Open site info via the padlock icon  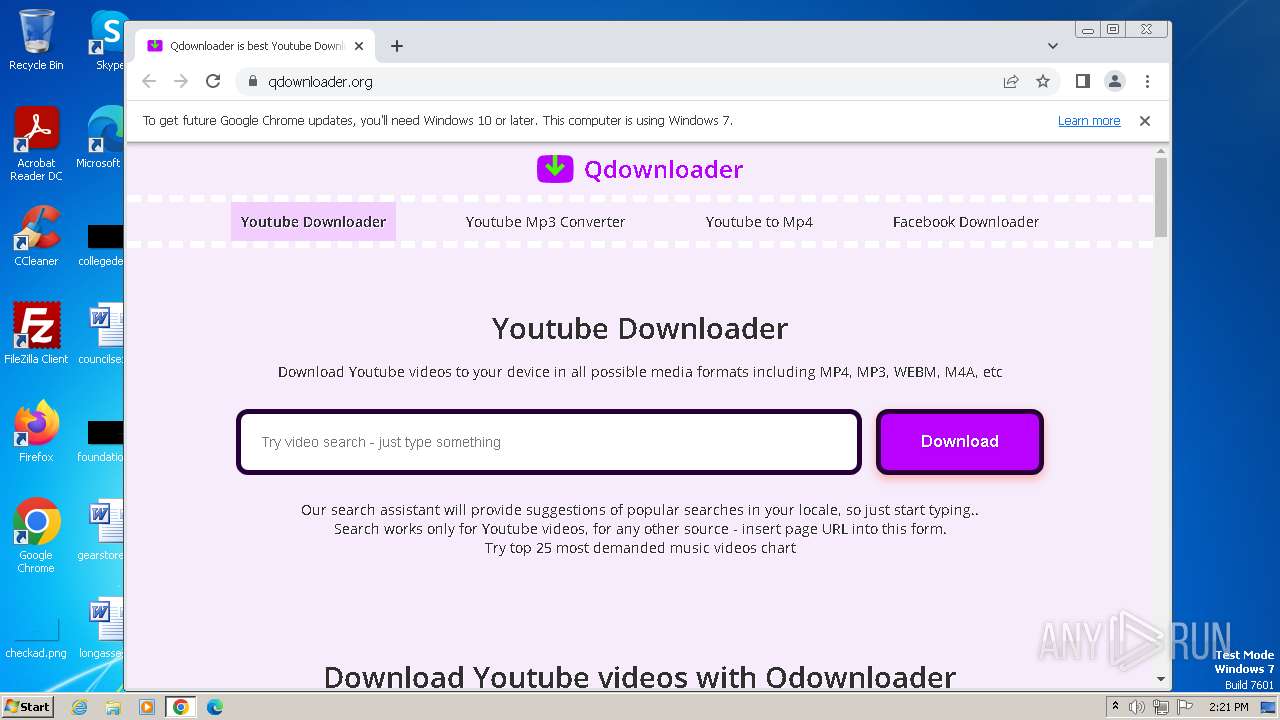pyautogui.click(x=252, y=82)
